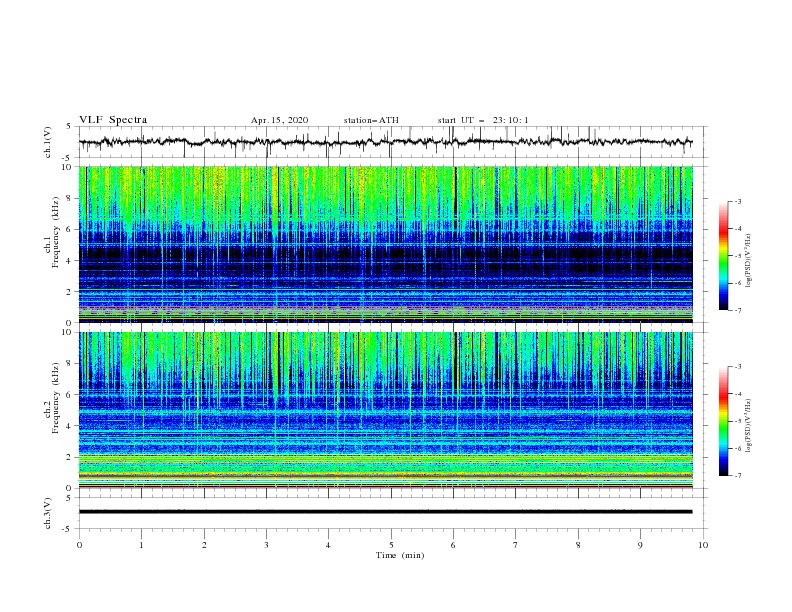Click time axis tick label "5"
792x612 pixels.
[x=391, y=545]
